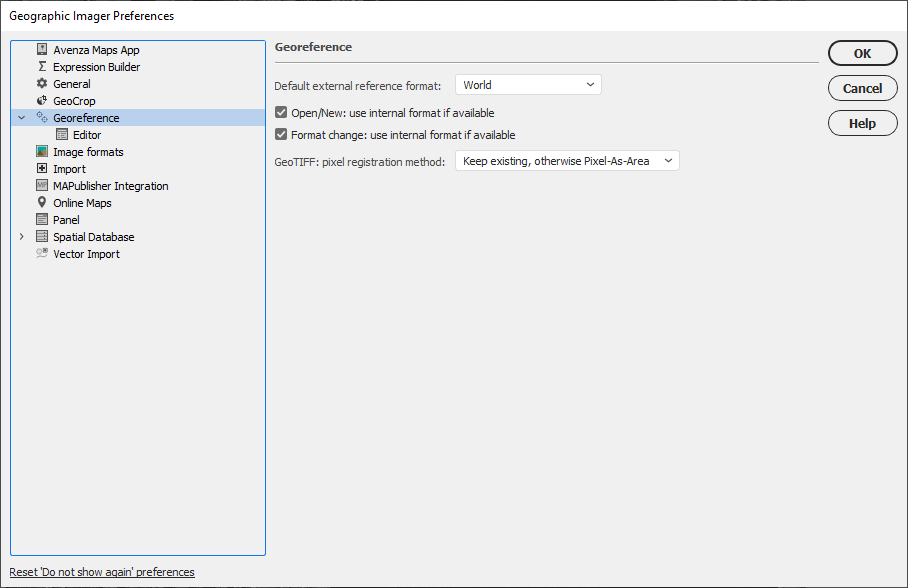Select Import preferences entry
Image resolution: width=908 pixels, height=588 pixels.
coord(69,169)
